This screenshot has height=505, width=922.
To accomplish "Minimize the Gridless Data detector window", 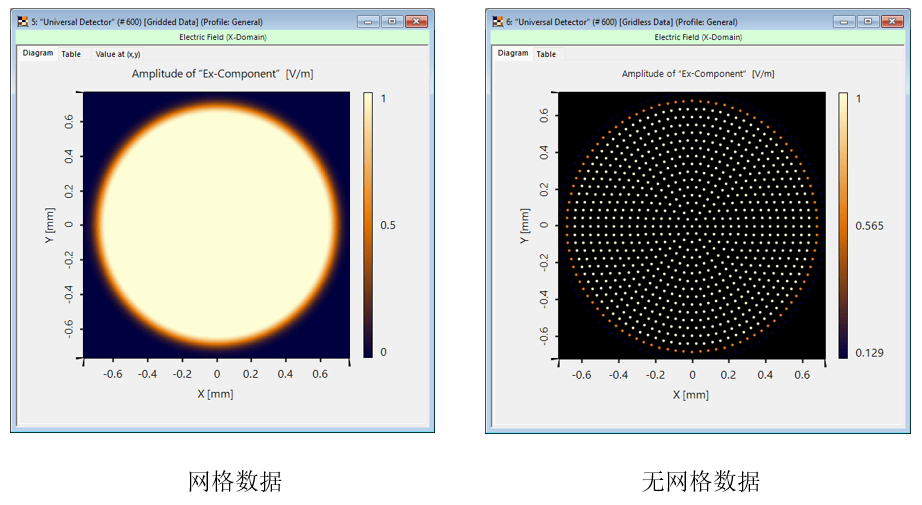I will (844, 22).
